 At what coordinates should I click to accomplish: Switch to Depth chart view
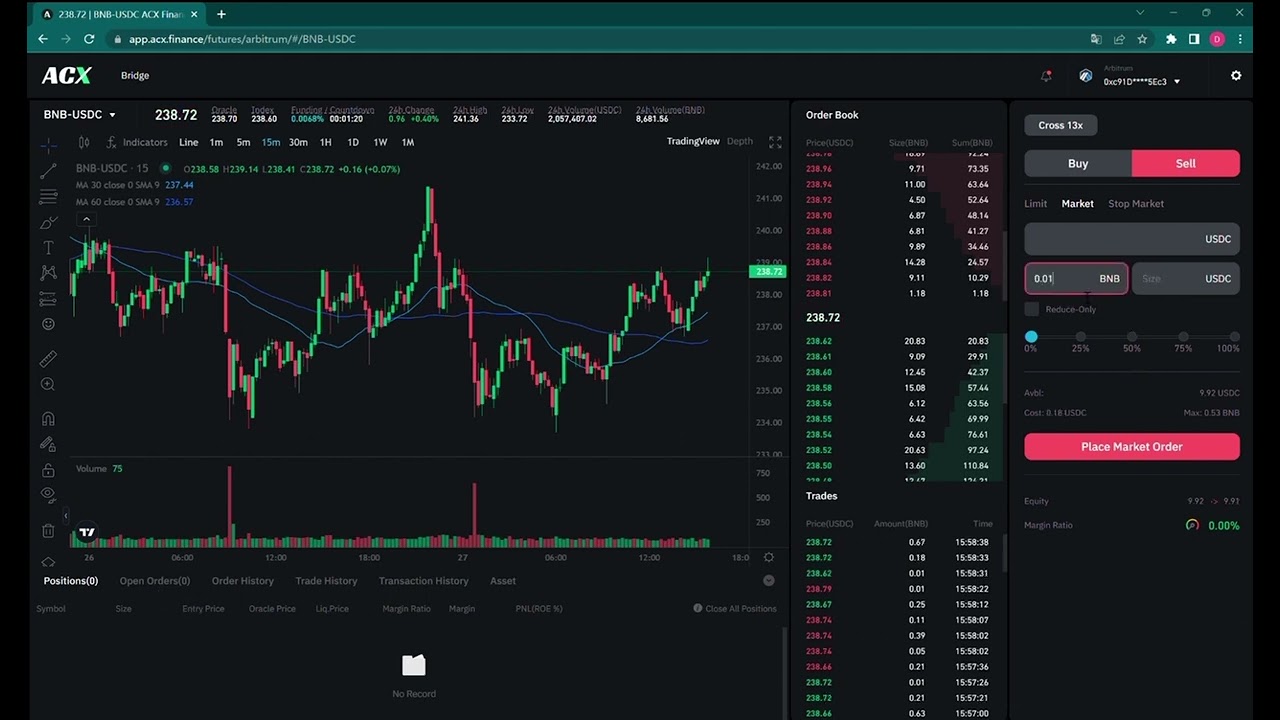(x=740, y=141)
